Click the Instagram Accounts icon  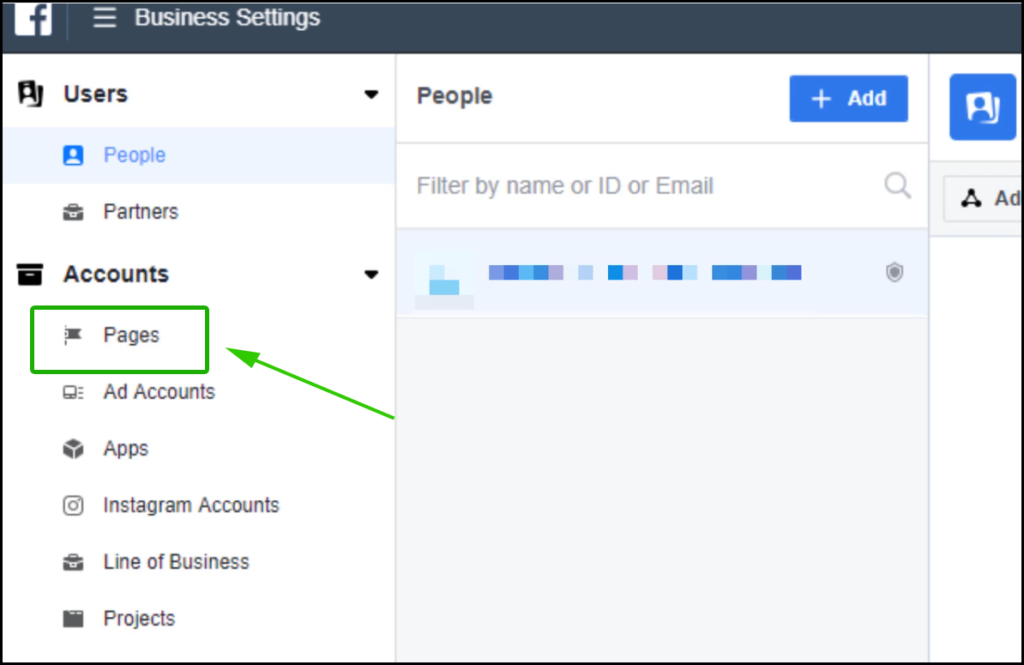[x=73, y=506]
